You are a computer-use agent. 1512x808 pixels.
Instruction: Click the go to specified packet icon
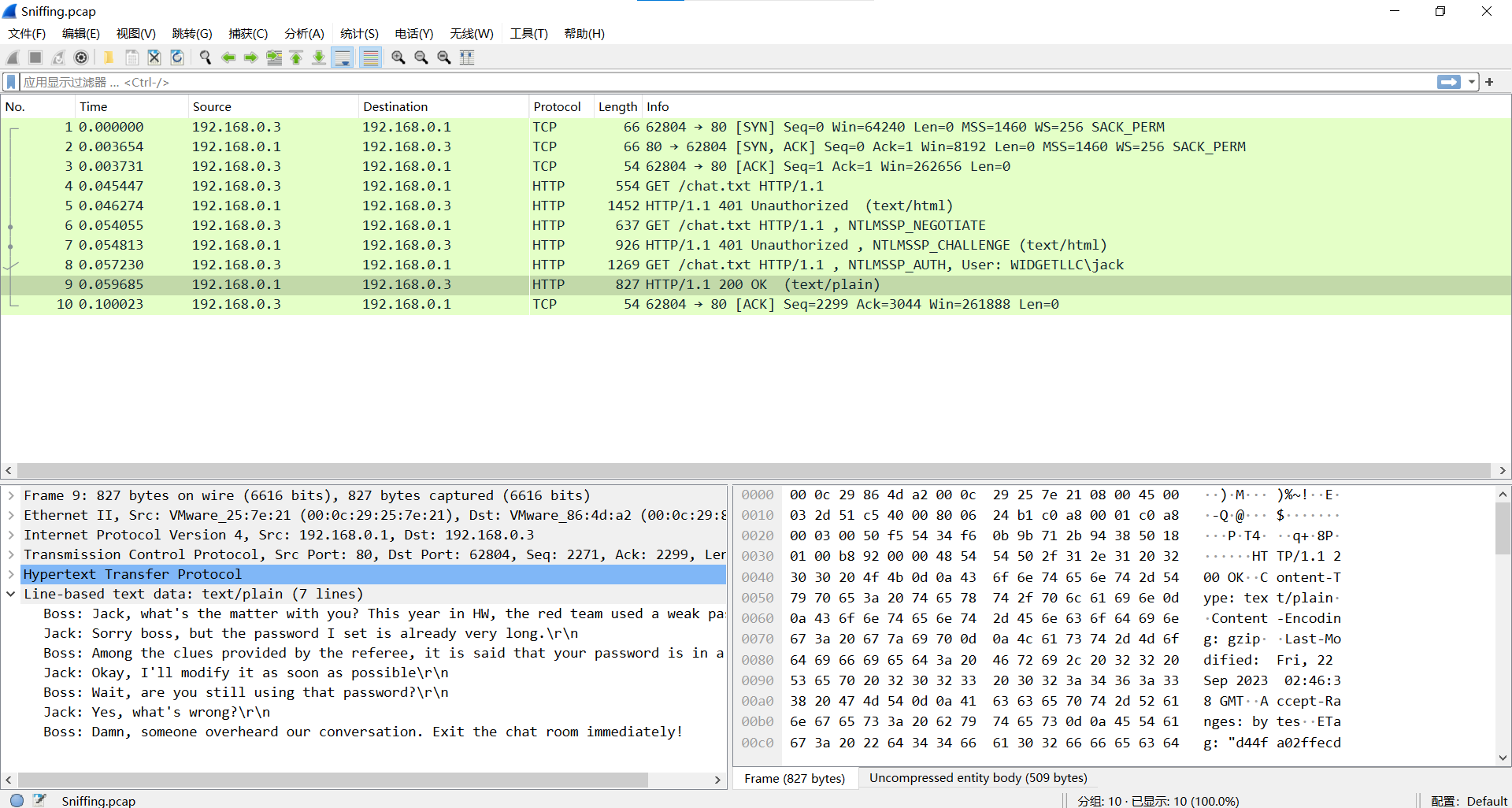tap(274, 57)
